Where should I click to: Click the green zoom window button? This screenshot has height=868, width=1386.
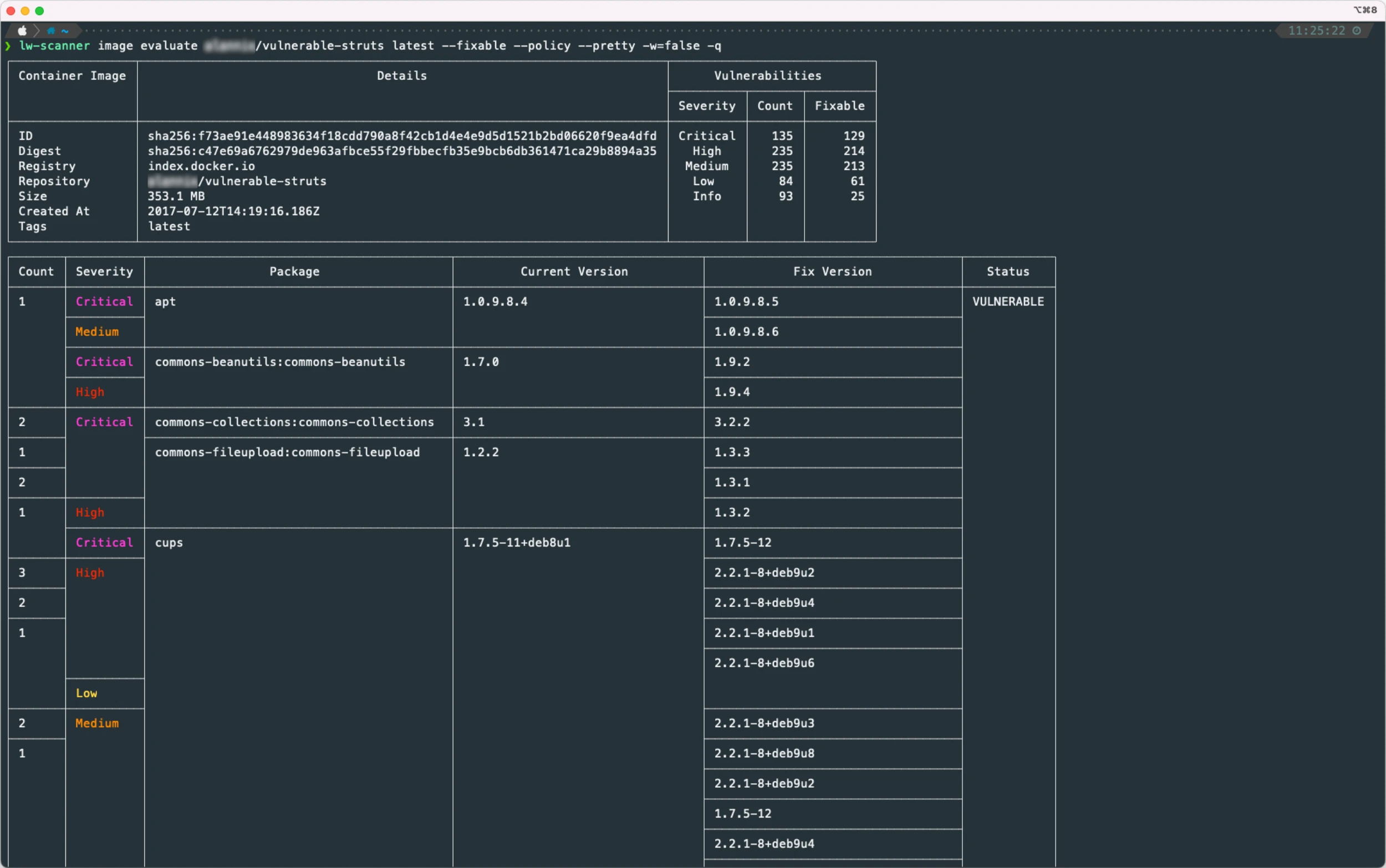pyautogui.click(x=39, y=11)
